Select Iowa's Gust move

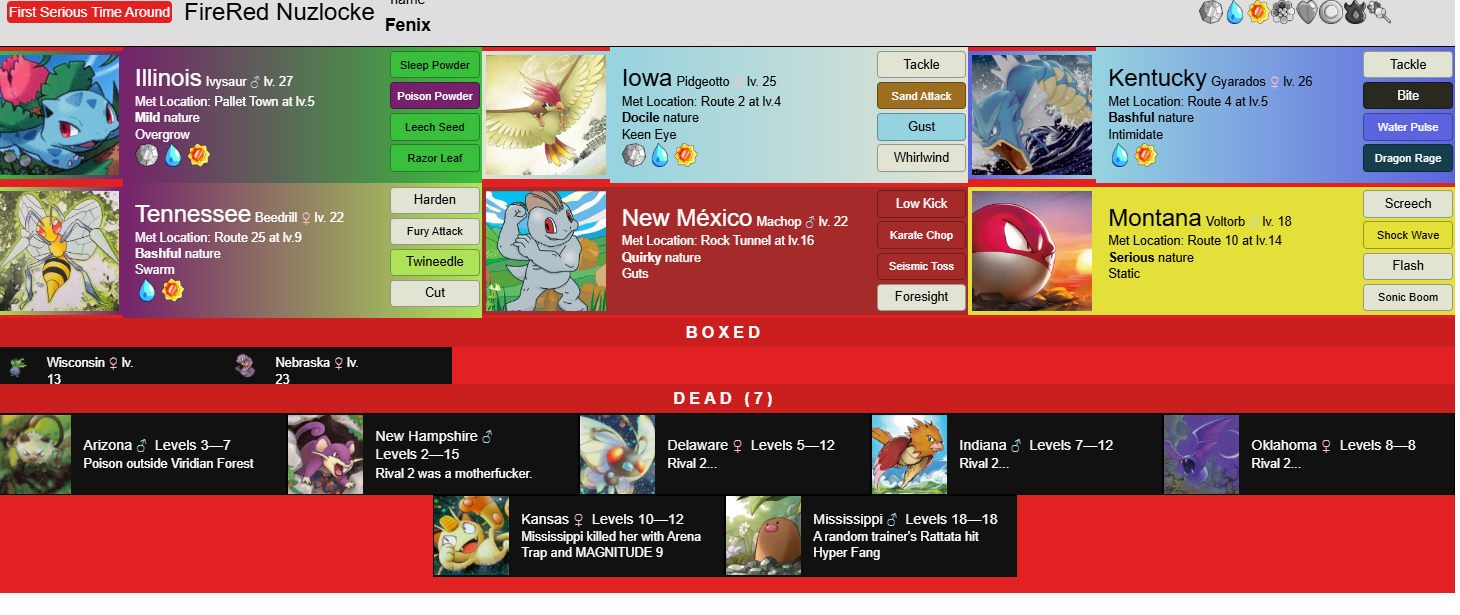click(922, 127)
